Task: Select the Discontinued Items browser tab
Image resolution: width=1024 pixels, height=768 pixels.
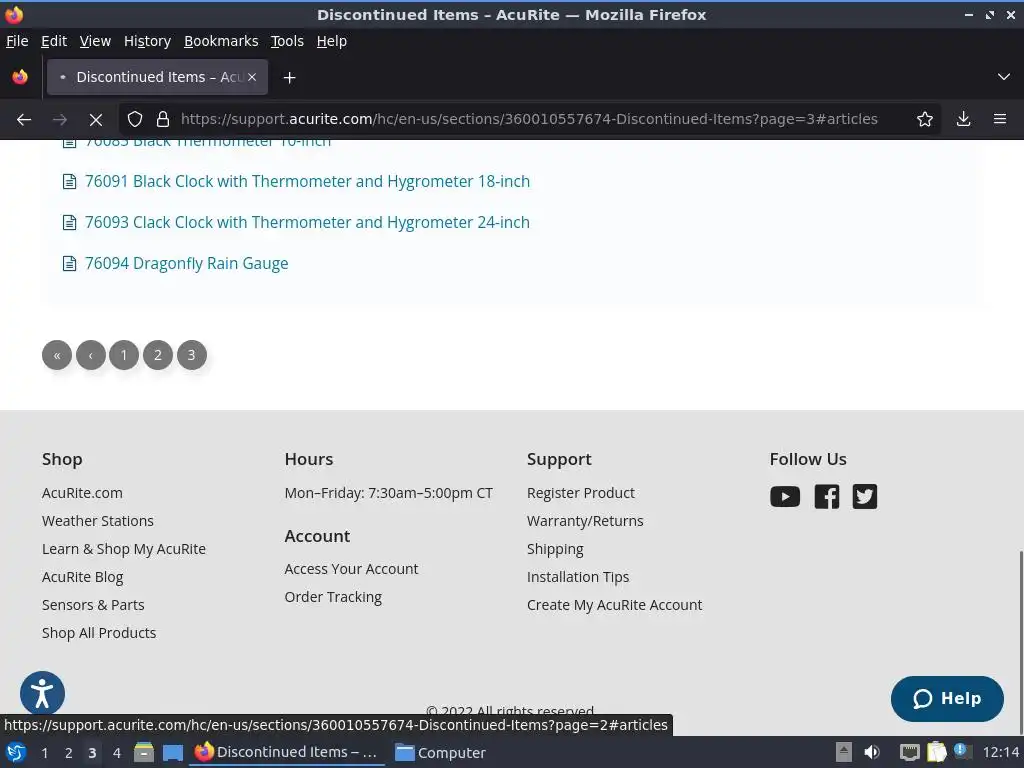Action: pos(157,77)
